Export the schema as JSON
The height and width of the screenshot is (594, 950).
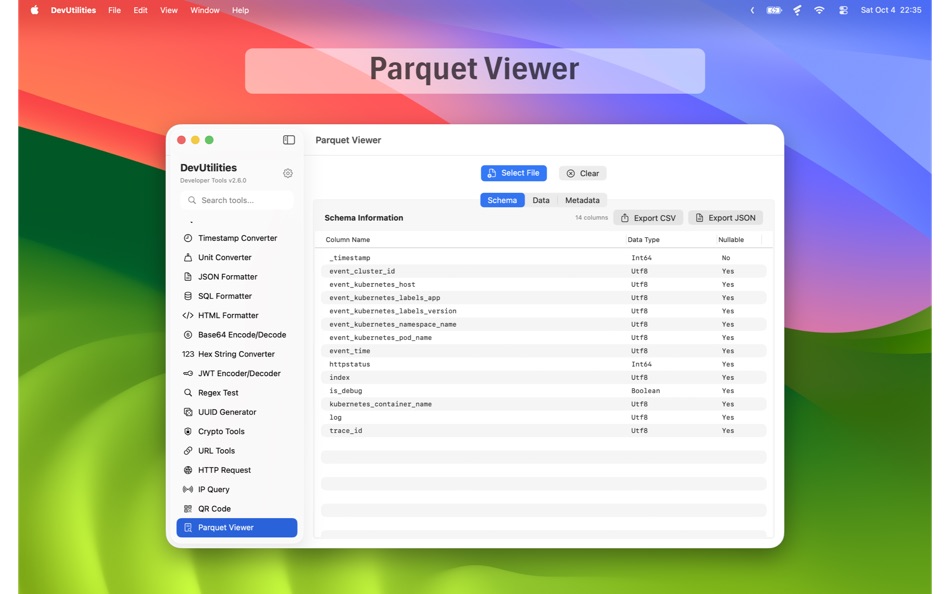tap(726, 217)
